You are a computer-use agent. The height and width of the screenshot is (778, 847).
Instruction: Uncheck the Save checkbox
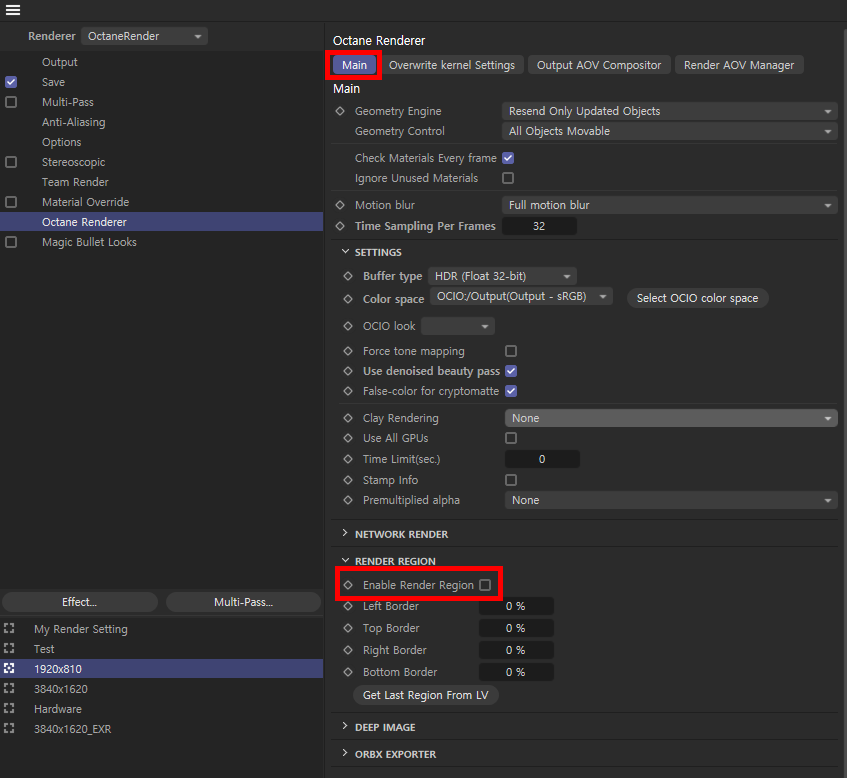coord(11,82)
